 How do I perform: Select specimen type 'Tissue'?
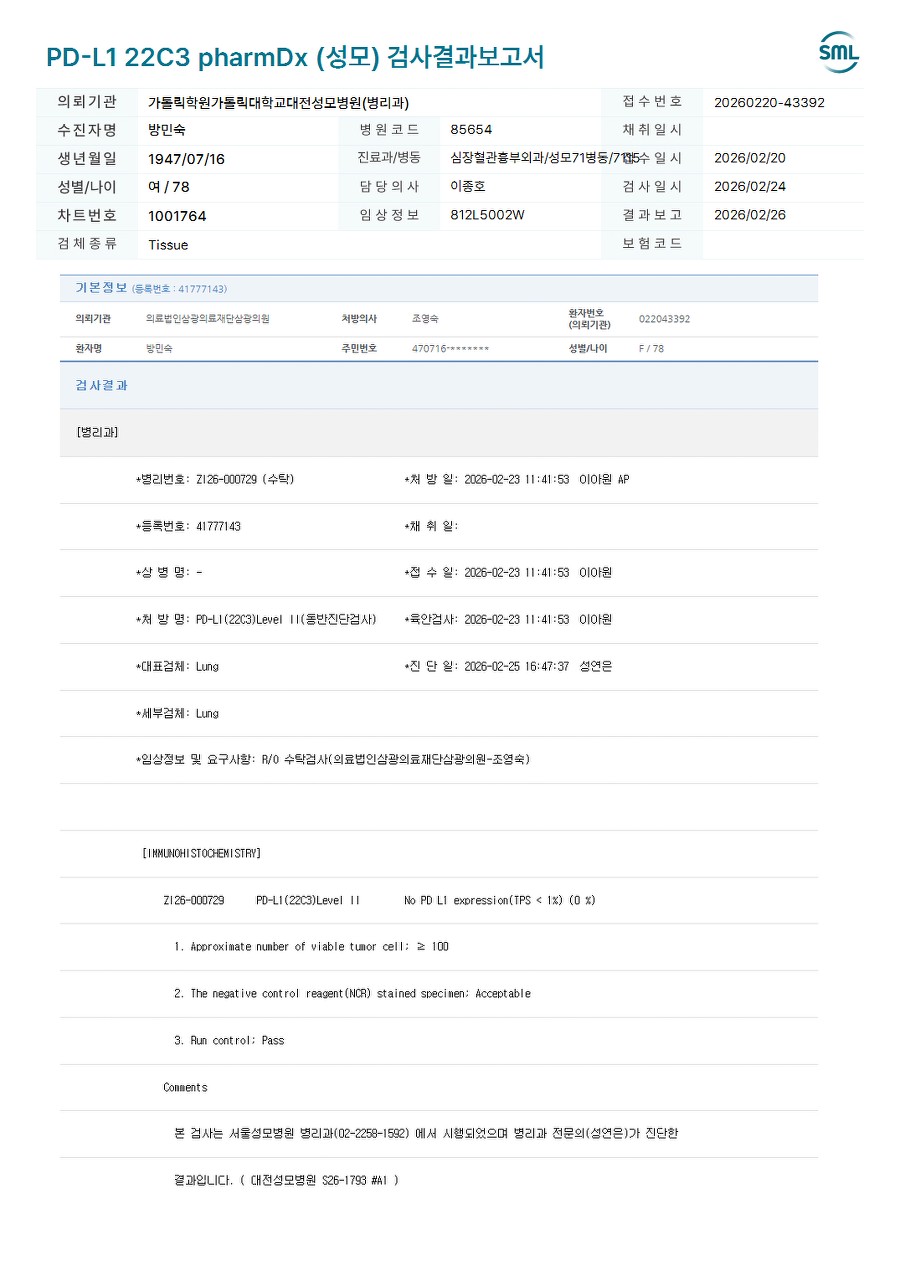click(x=168, y=244)
